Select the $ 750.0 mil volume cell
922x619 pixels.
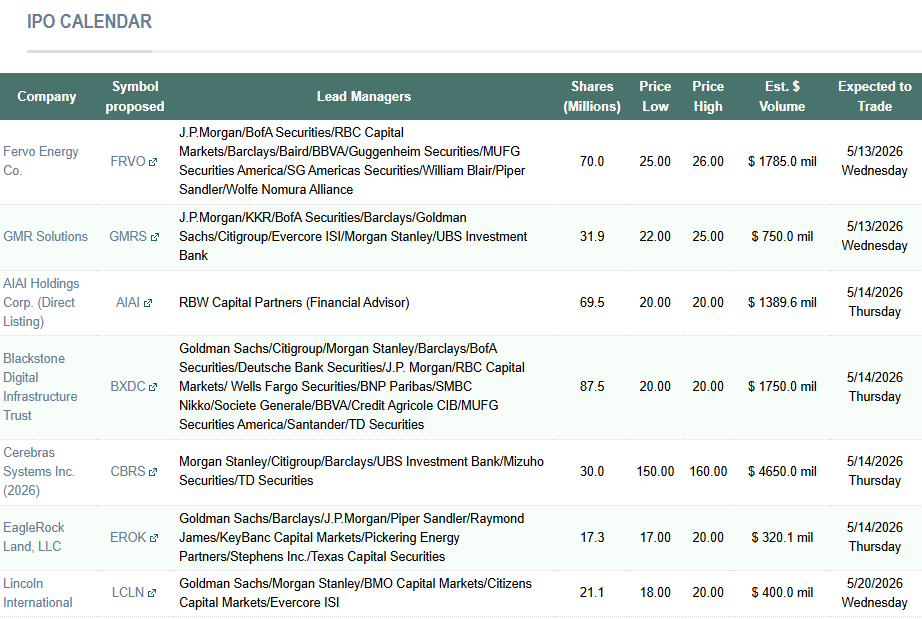click(x=782, y=236)
